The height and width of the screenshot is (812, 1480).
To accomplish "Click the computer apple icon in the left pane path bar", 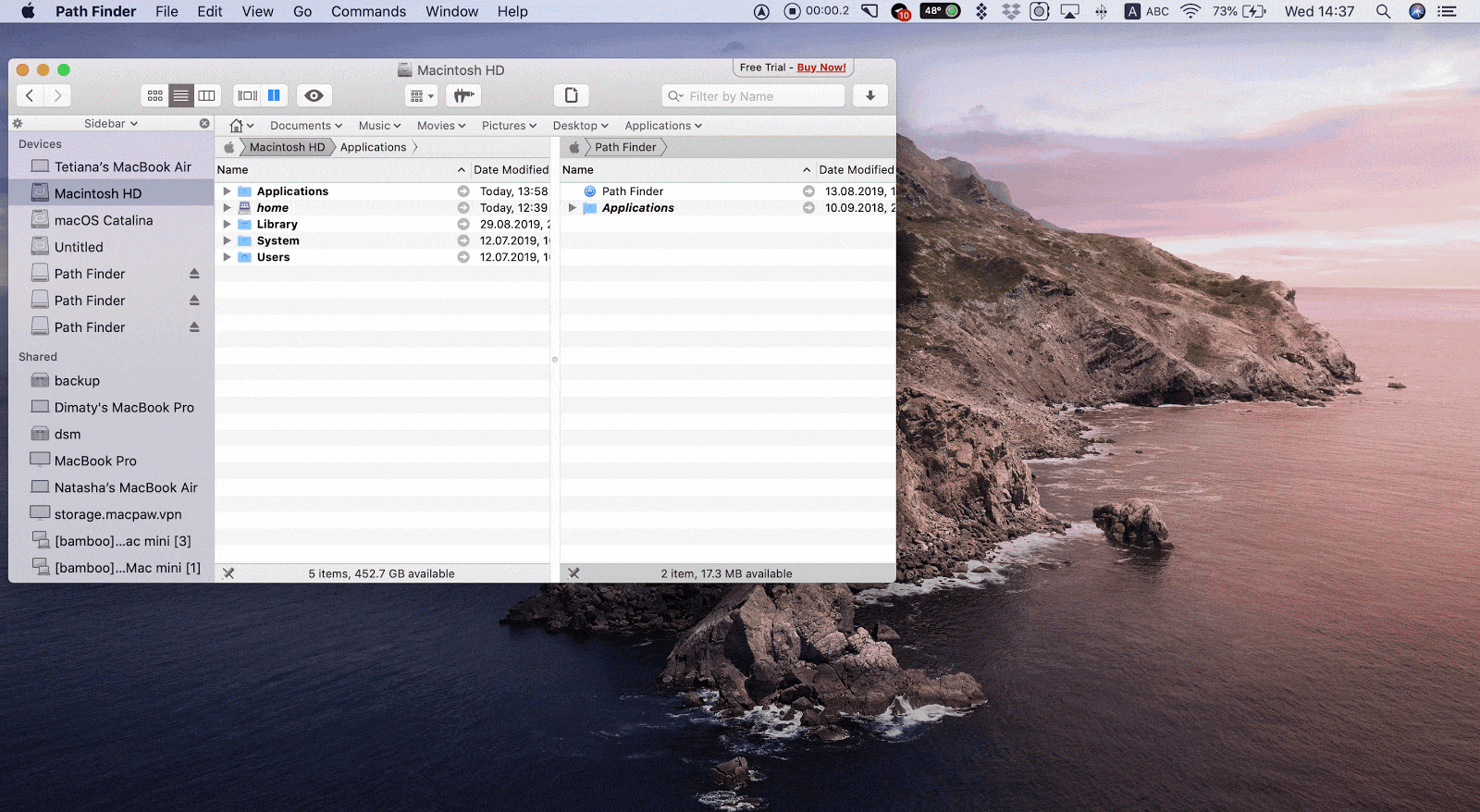I will 229,147.
